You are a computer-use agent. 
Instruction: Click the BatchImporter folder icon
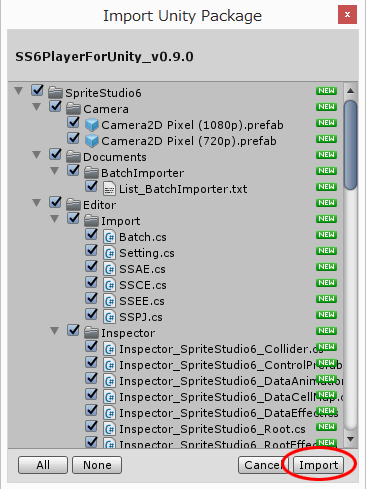click(x=91, y=172)
